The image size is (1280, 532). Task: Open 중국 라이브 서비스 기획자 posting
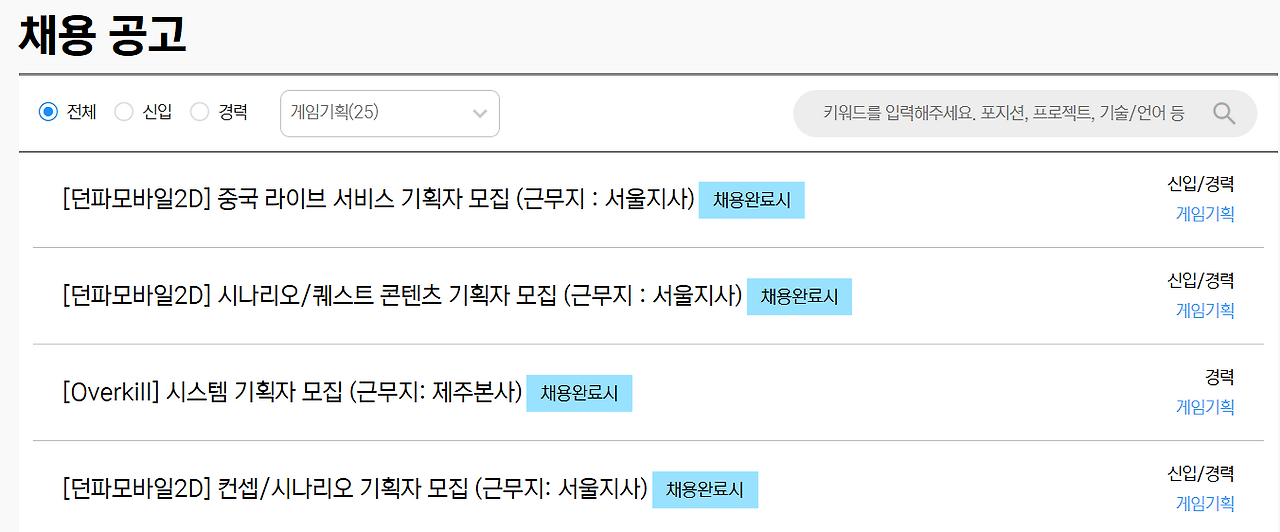coord(378,200)
